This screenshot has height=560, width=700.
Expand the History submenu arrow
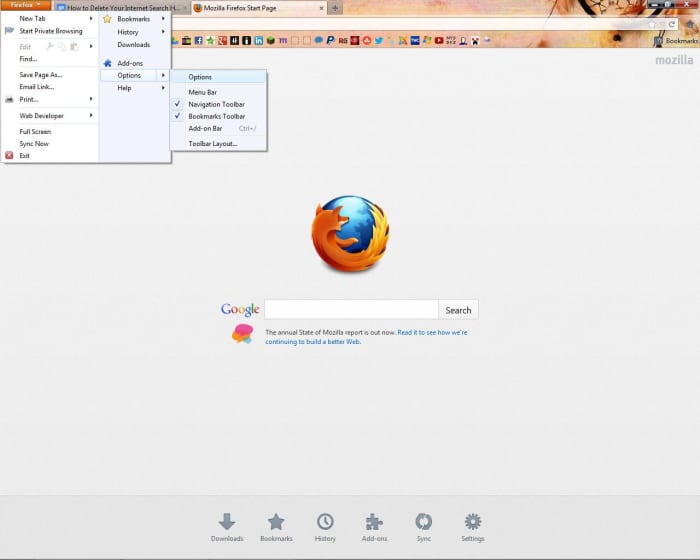point(163,32)
